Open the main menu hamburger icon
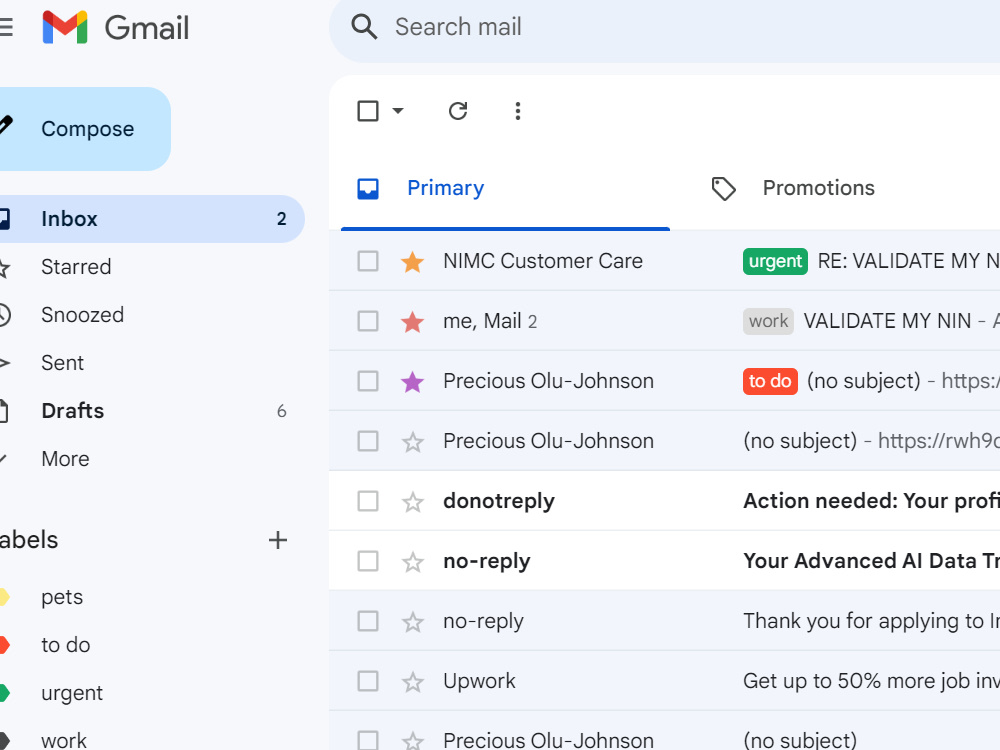Screen dimensions: 1000x750 click(5, 27)
